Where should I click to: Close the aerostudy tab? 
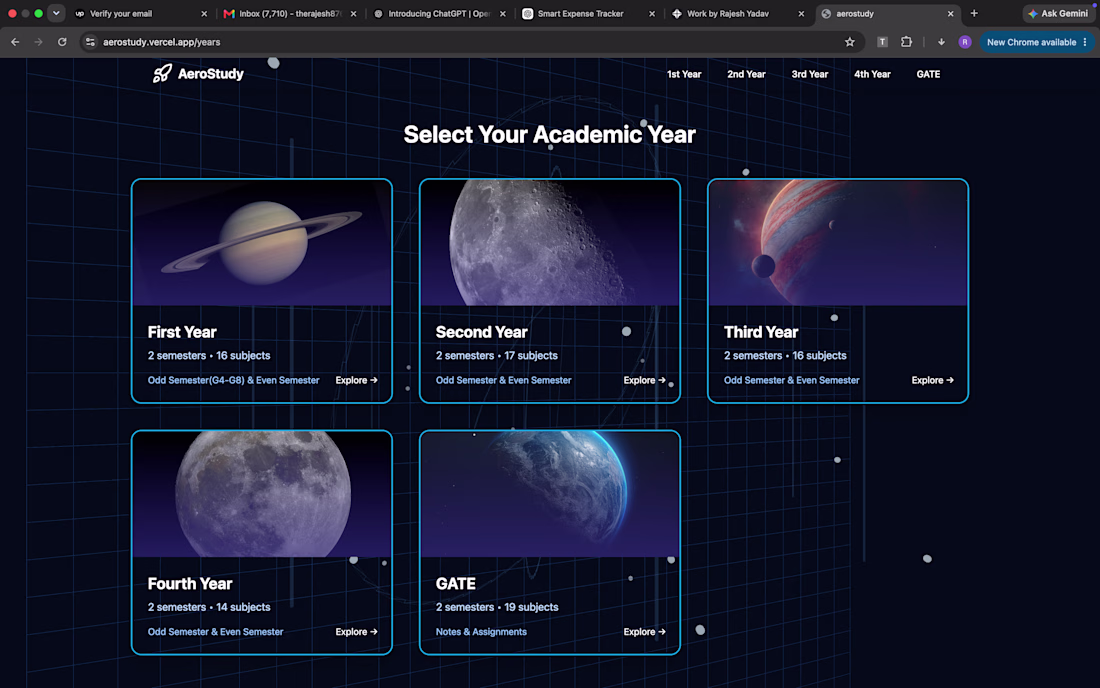(x=951, y=13)
